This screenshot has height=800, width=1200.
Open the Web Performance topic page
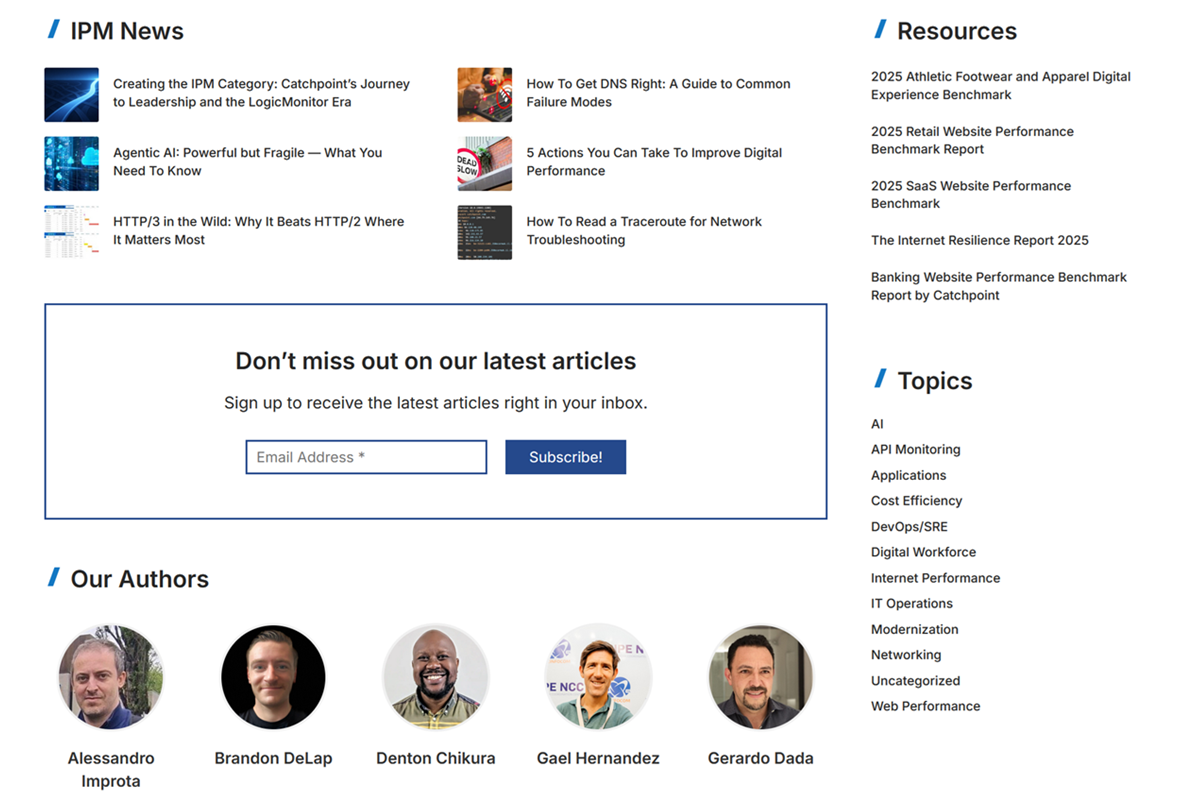(x=925, y=706)
